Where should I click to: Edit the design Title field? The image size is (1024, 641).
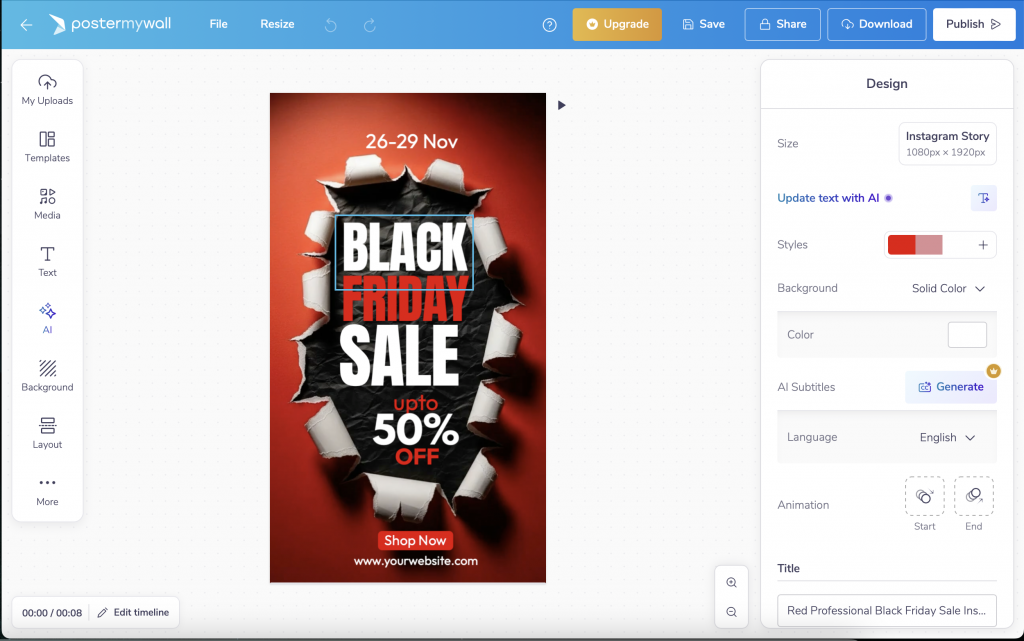coord(886,610)
